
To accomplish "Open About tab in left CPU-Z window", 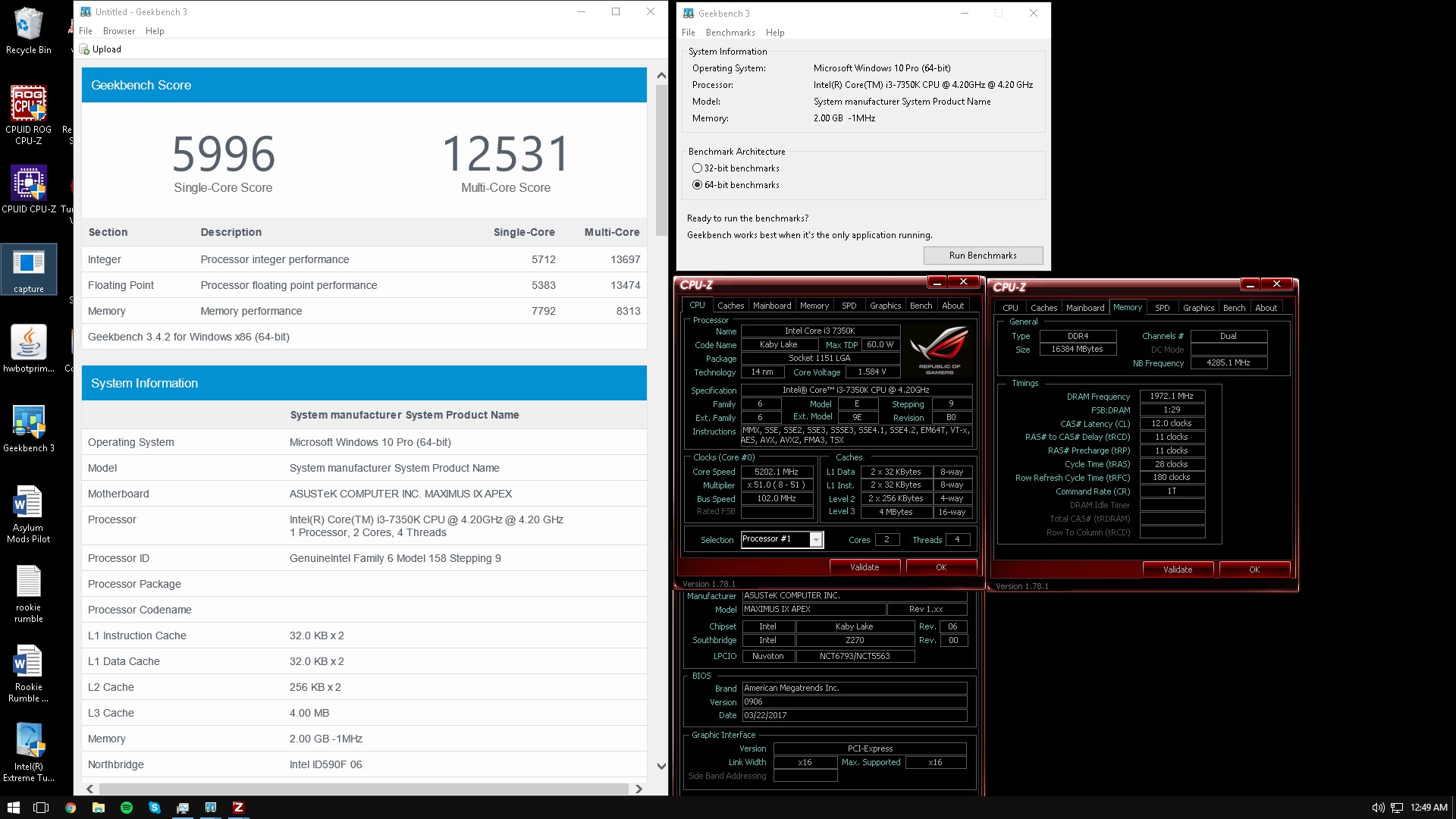I will [953, 306].
